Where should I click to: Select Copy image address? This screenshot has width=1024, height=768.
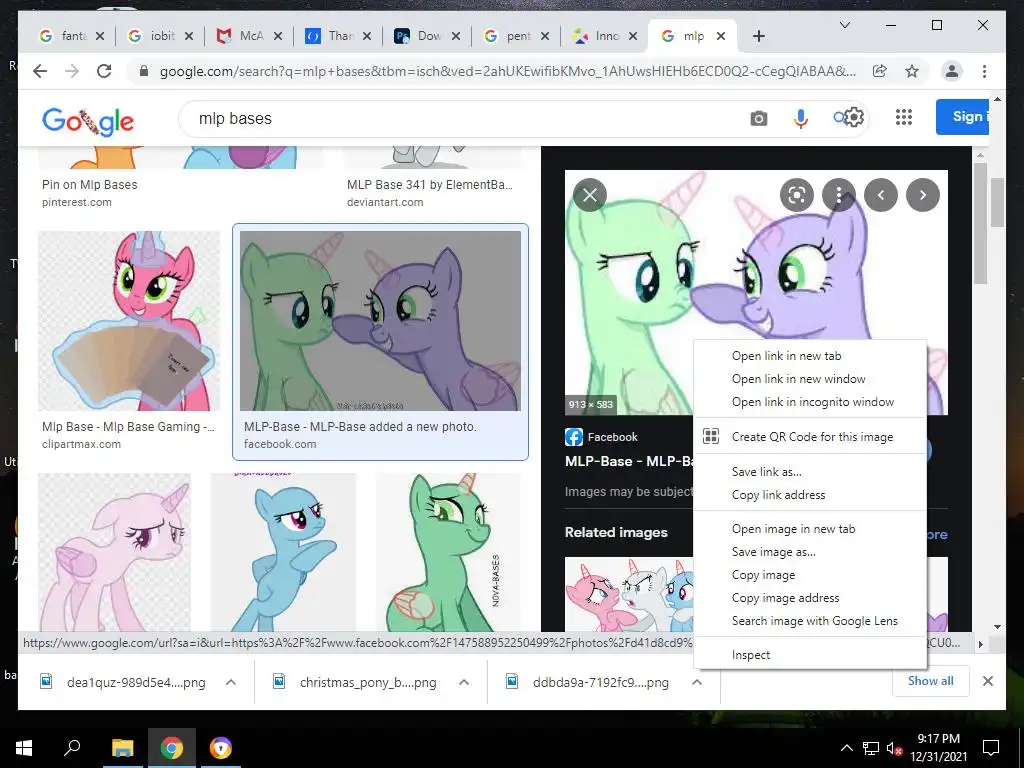[810, 598]
